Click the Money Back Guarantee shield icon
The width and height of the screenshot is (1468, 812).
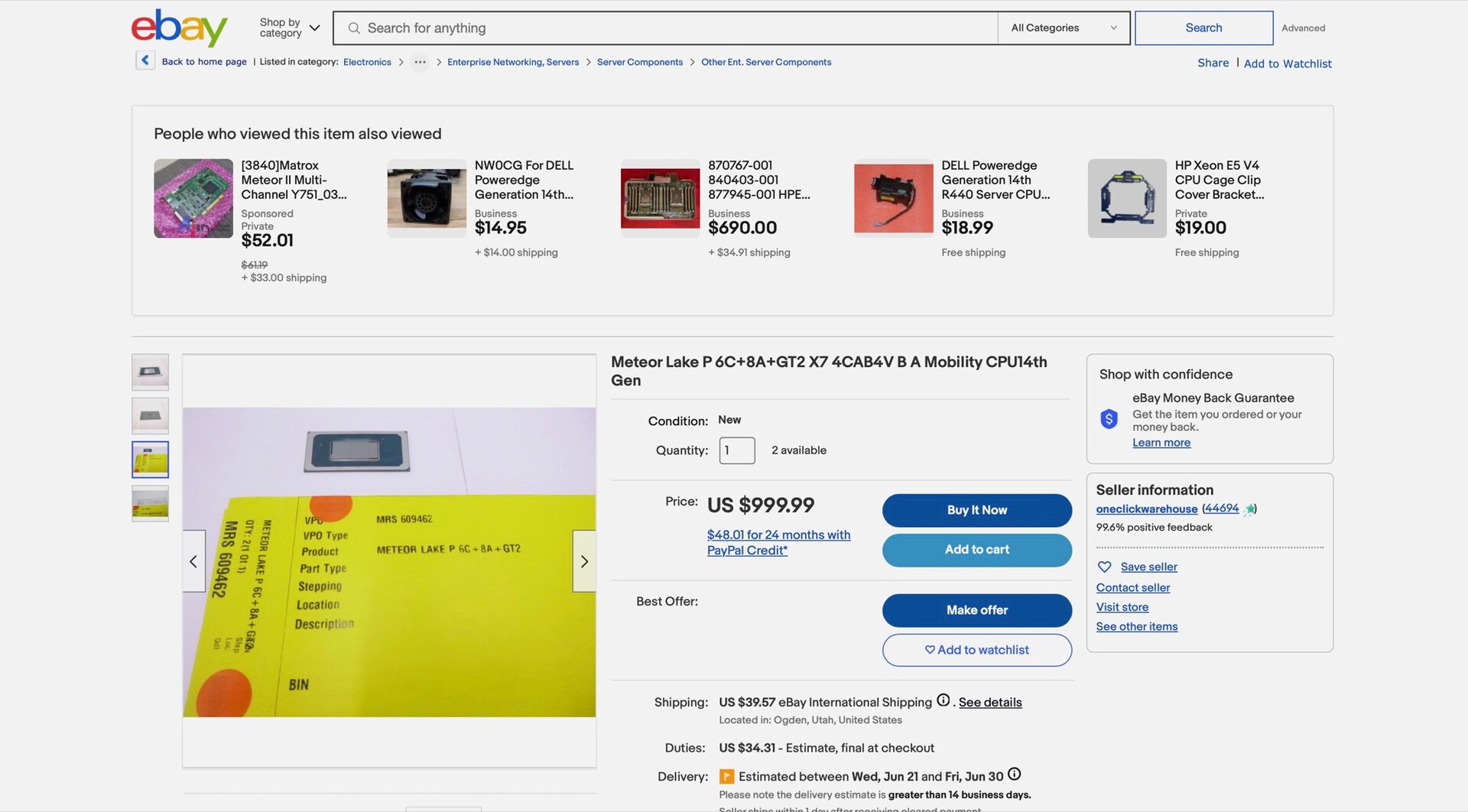pyautogui.click(x=1109, y=419)
